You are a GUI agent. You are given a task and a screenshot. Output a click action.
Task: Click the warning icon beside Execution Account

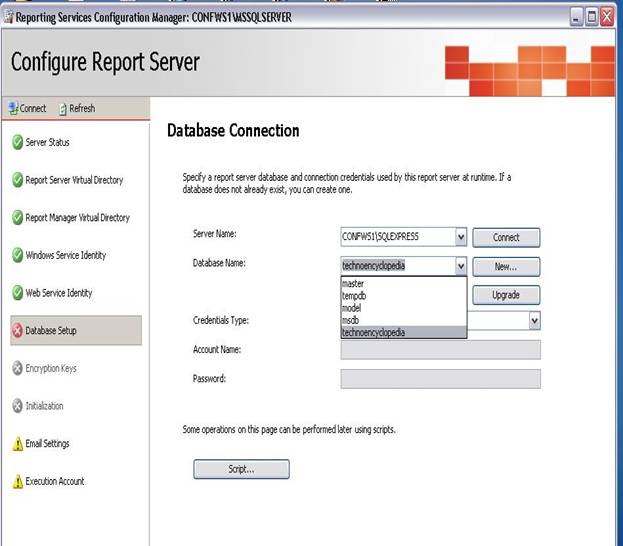tap(17, 482)
